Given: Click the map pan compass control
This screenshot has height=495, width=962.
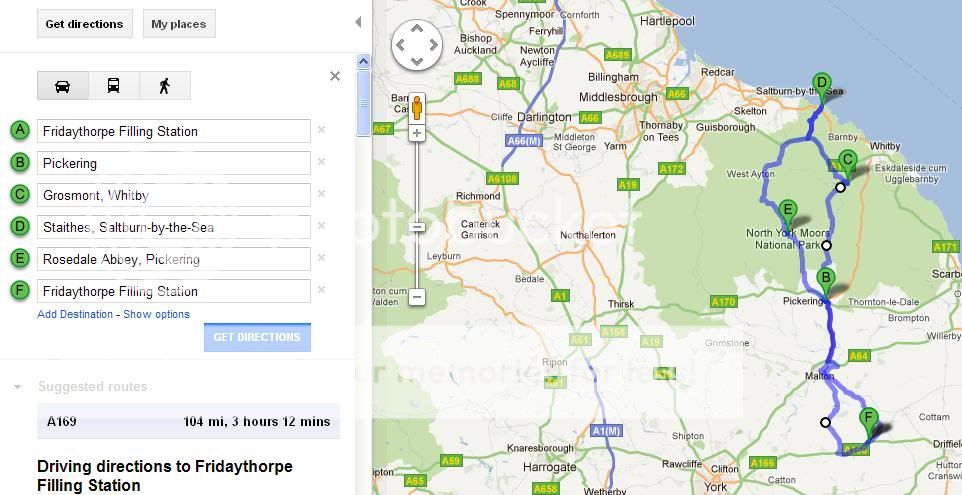Looking at the screenshot, I should coord(416,45).
